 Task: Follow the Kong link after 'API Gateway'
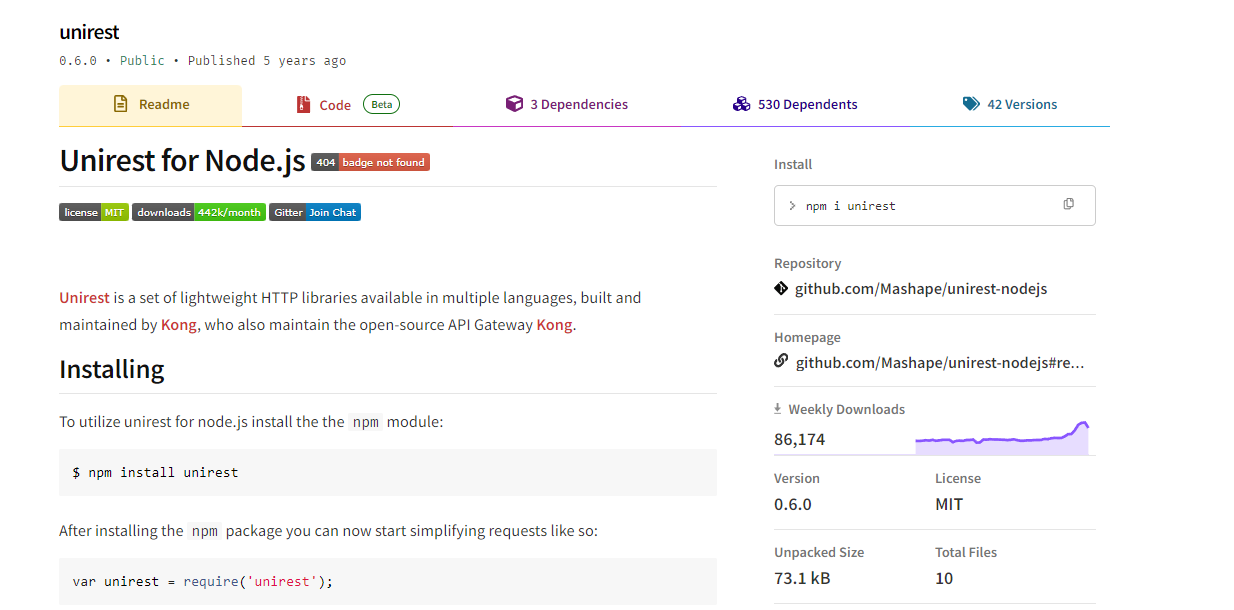554,325
